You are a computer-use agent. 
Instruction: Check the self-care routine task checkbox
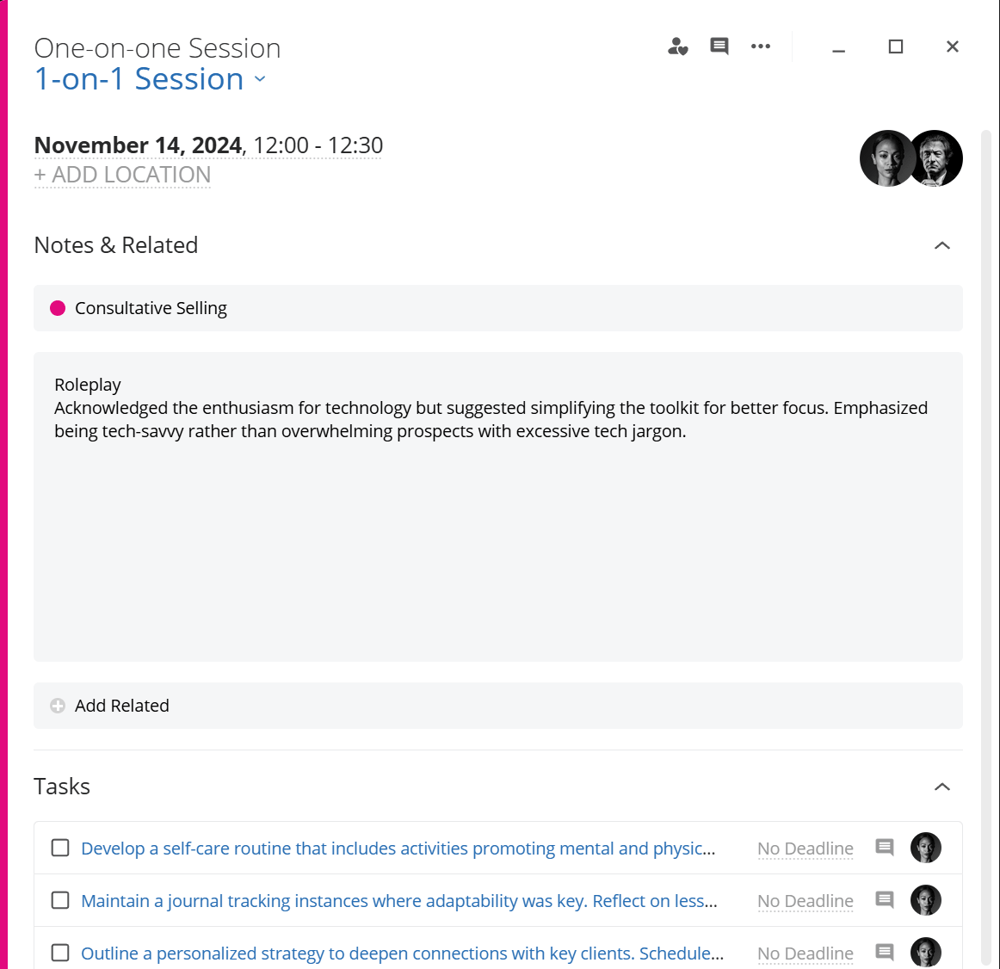pyautogui.click(x=60, y=848)
